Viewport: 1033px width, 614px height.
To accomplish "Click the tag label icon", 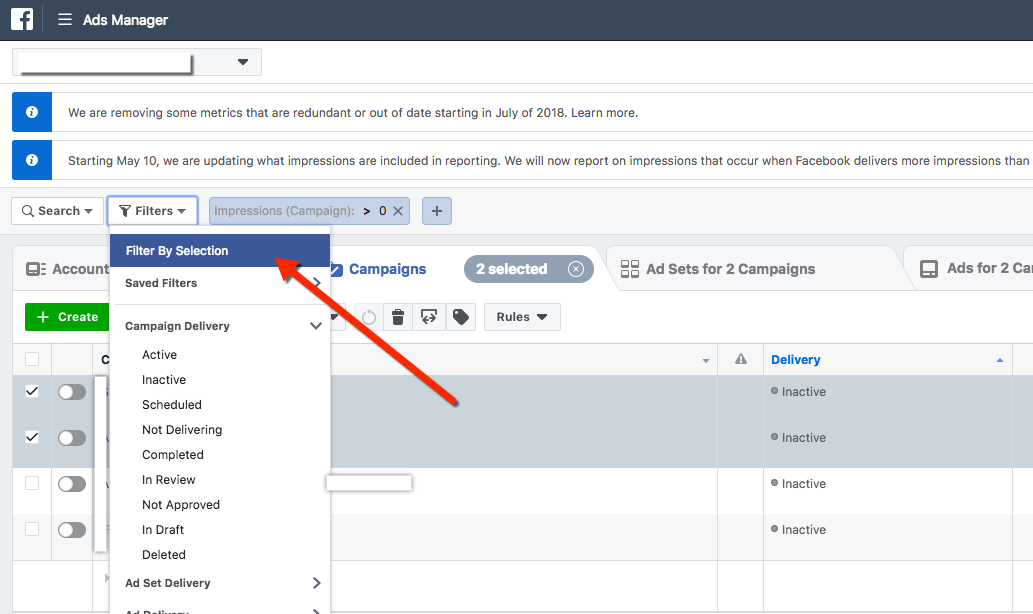I will coord(461,317).
